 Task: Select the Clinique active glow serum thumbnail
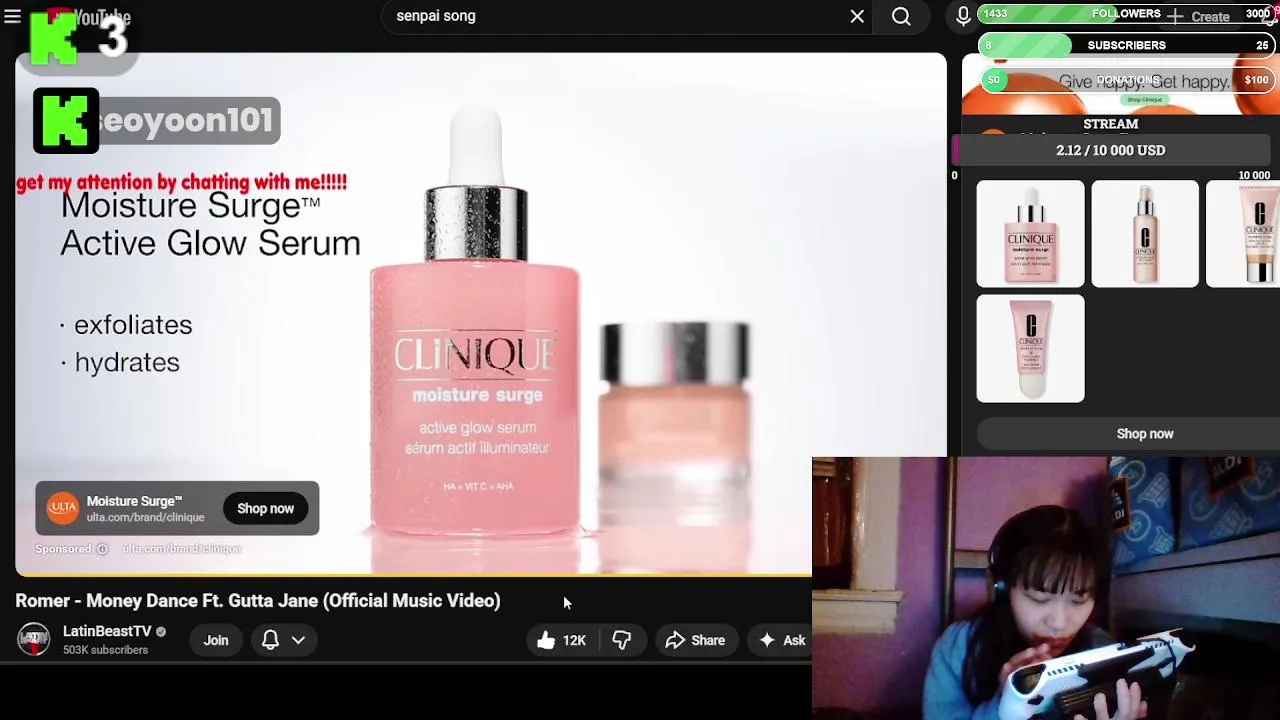(x=1030, y=234)
